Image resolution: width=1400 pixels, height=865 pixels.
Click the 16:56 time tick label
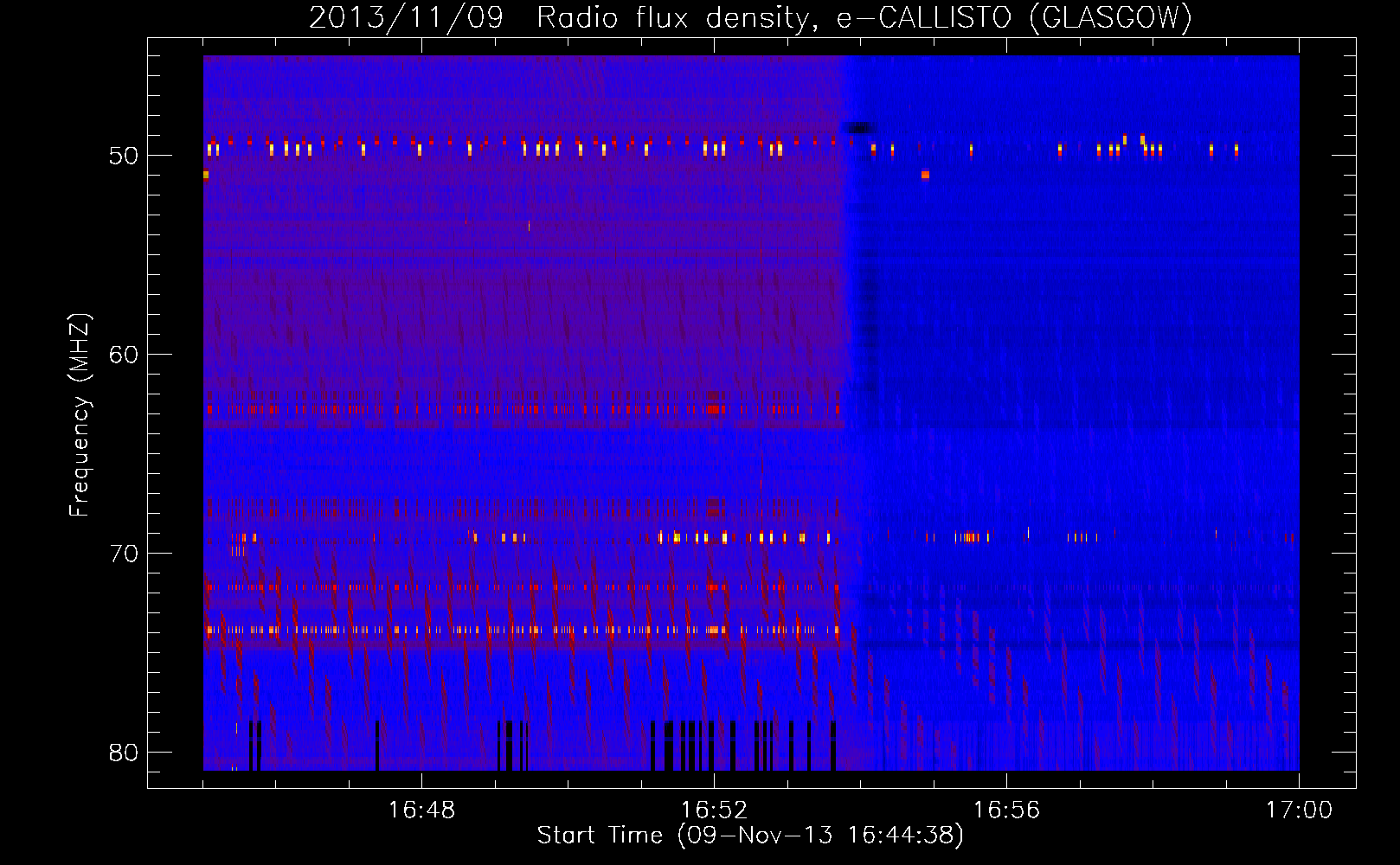click(1006, 811)
